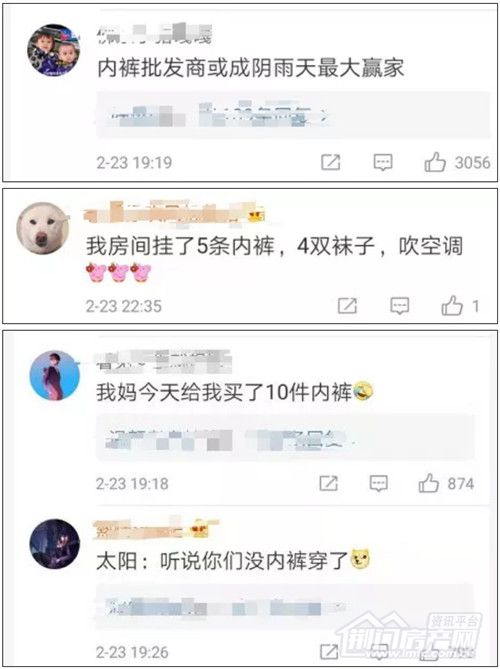
Task: Like the comment about 5条内裤 and 4双袜子
Action: click(x=452, y=306)
